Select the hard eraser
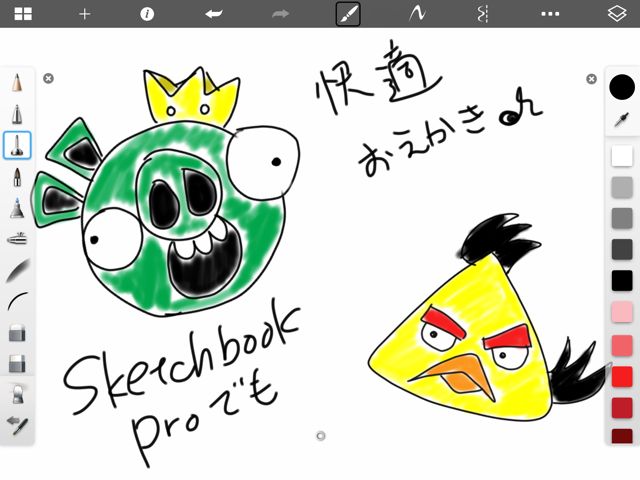The height and width of the screenshot is (480, 640). (x=17, y=333)
